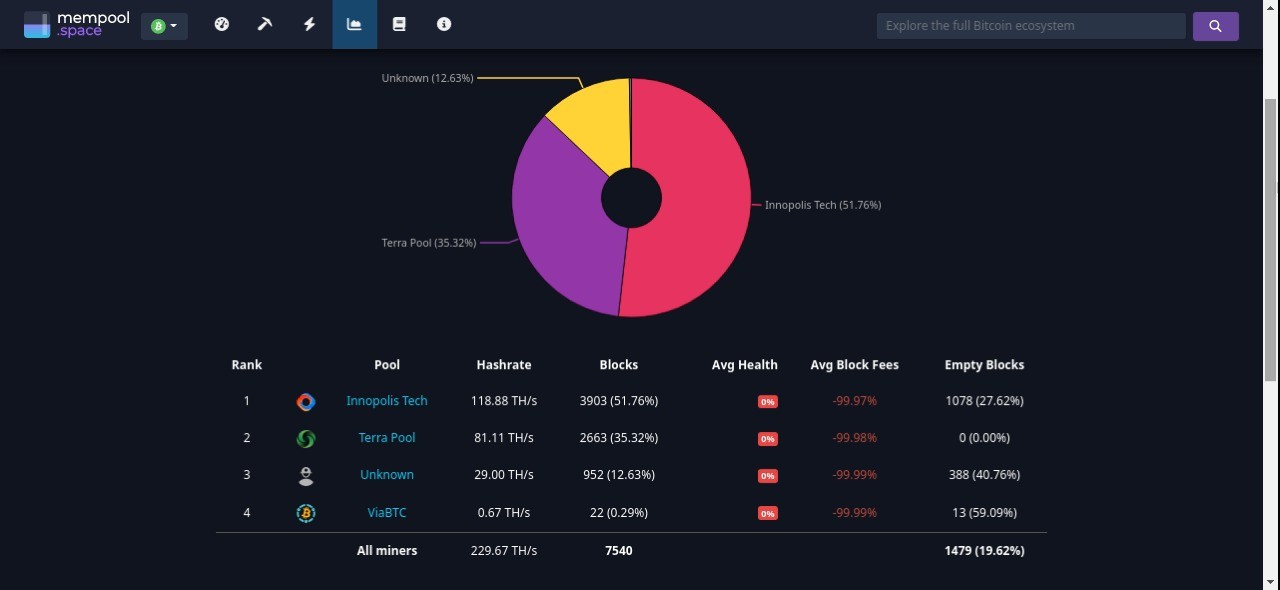
Task: Open the Lightning network bolt icon
Action: click(310, 24)
